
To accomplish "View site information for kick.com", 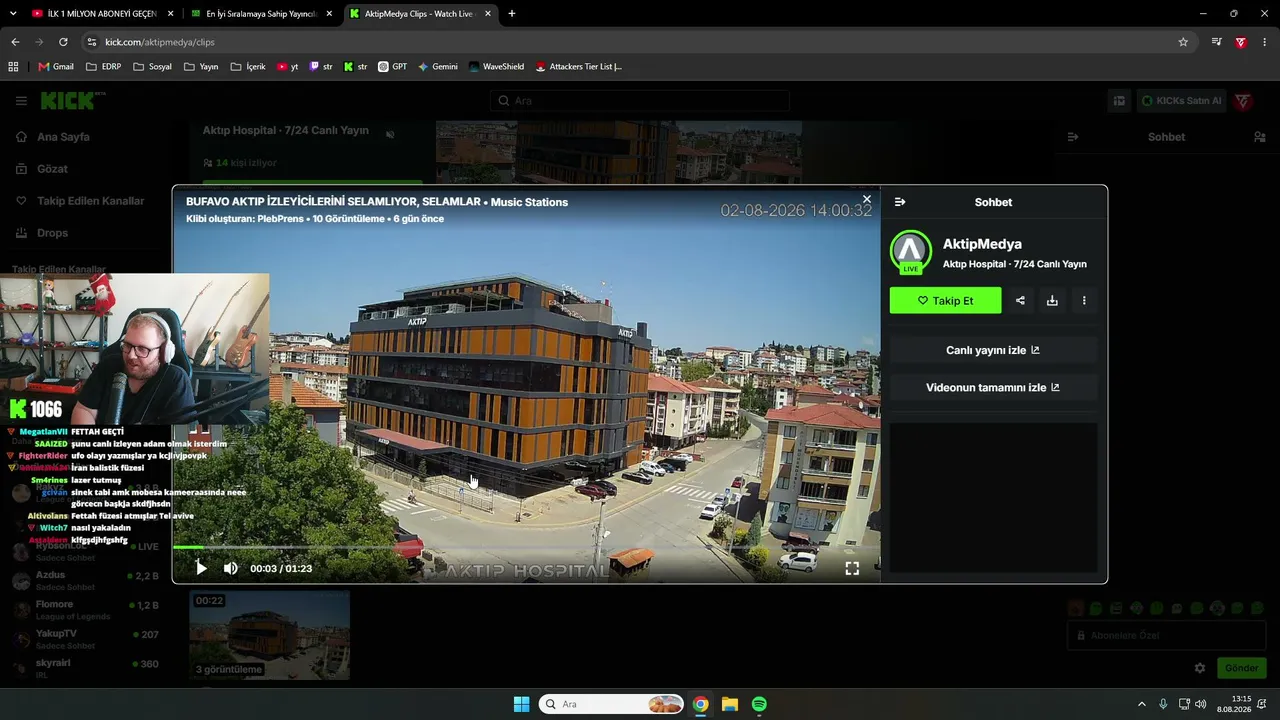I will pos(92,42).
